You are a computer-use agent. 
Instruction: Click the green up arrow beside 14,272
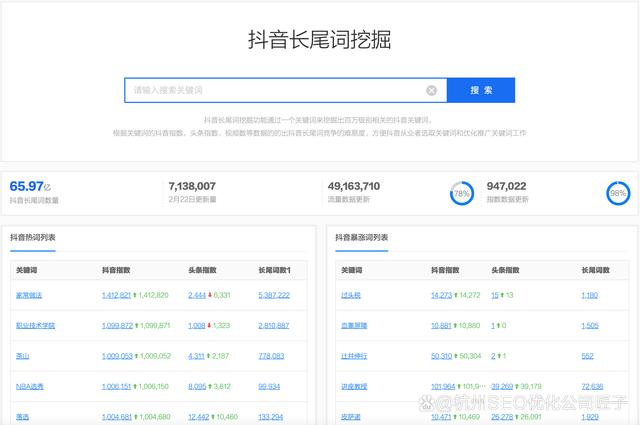point(456,295)
